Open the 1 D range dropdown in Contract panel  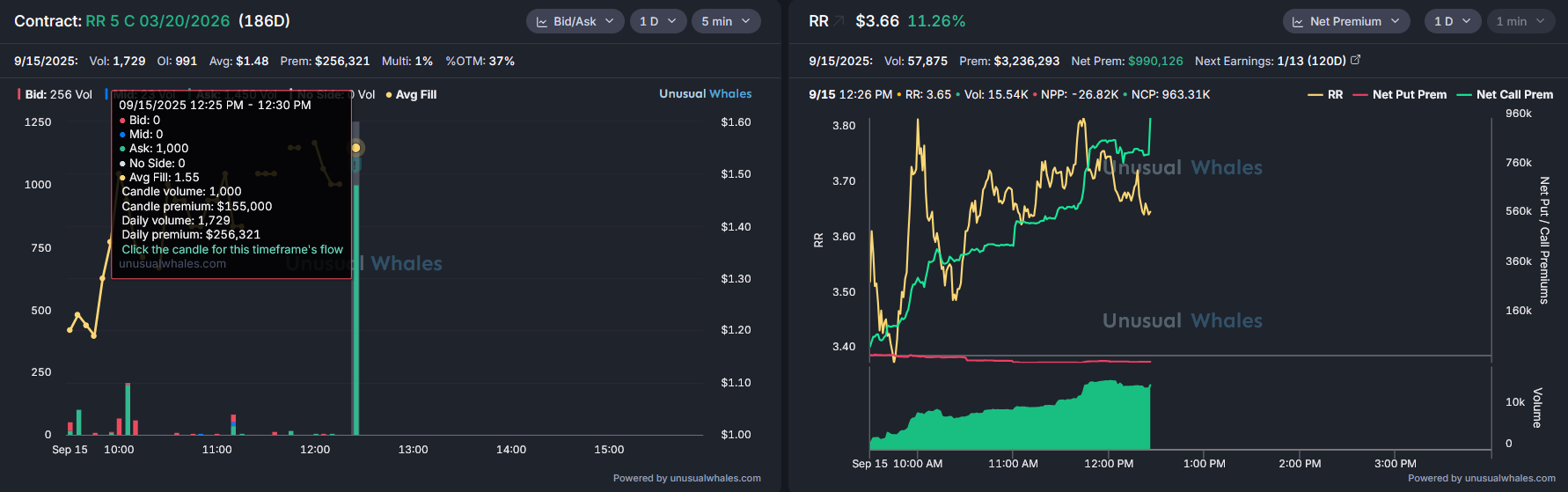pyautogui.click(x=658, y=21)
